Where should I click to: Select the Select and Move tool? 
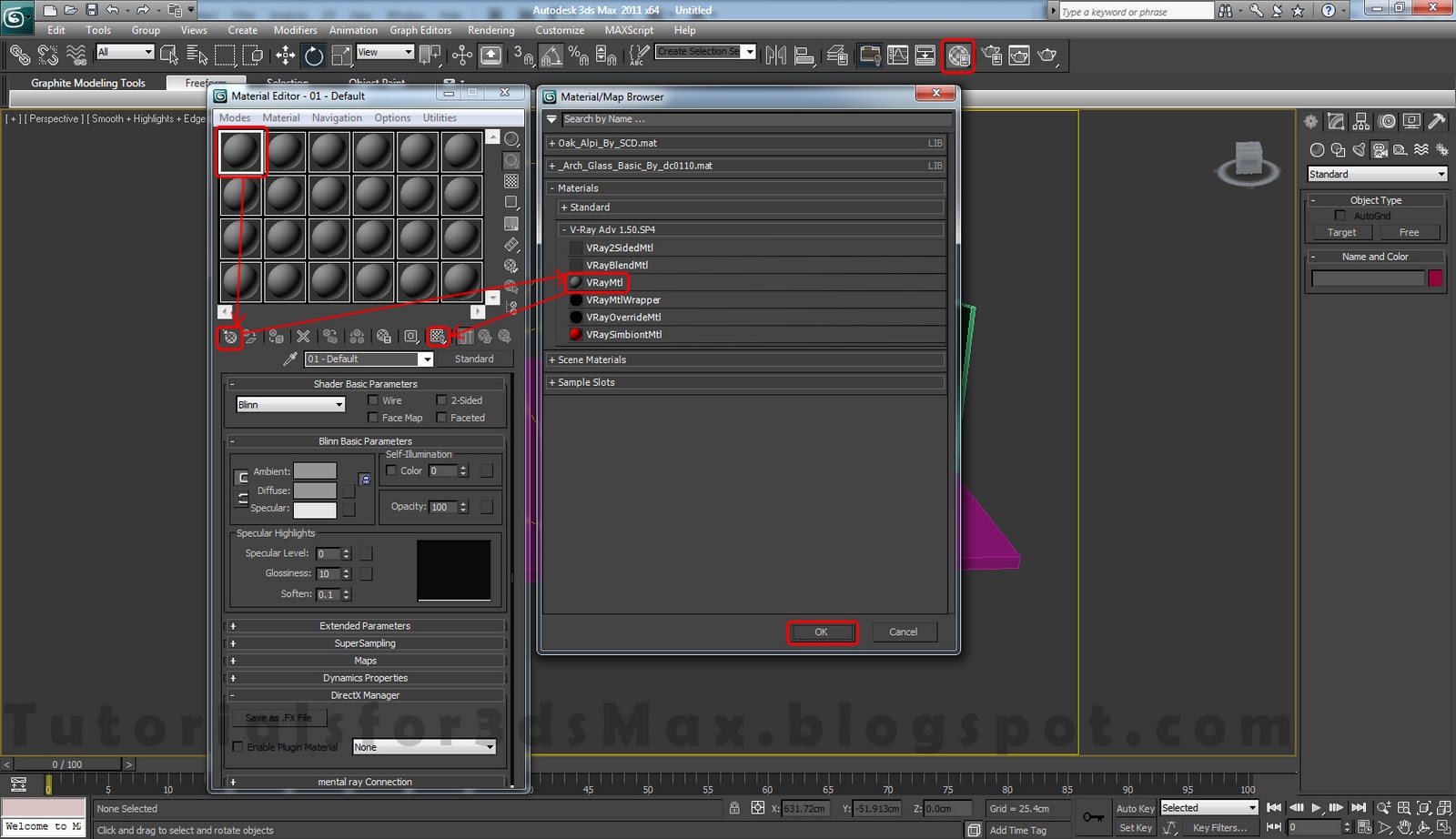coord(286,56)
